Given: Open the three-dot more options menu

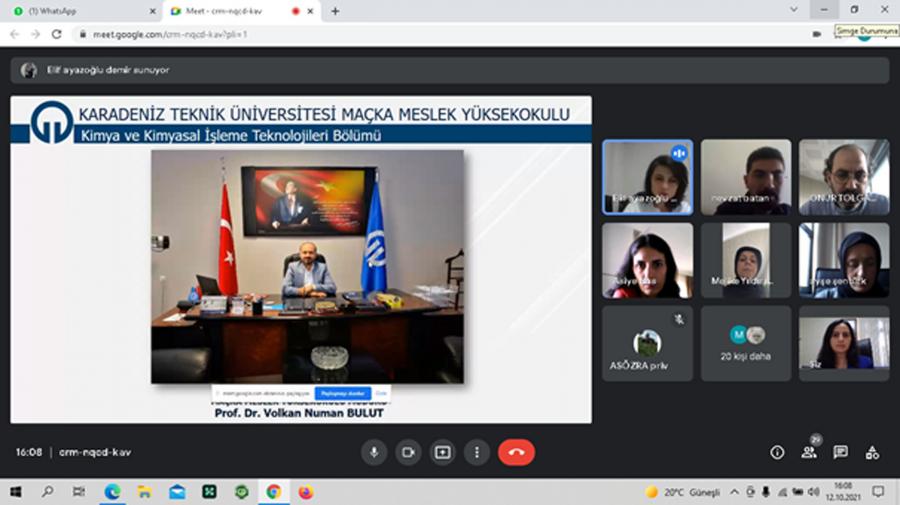Looking at the screenshot, I should (x=477, y=452).
